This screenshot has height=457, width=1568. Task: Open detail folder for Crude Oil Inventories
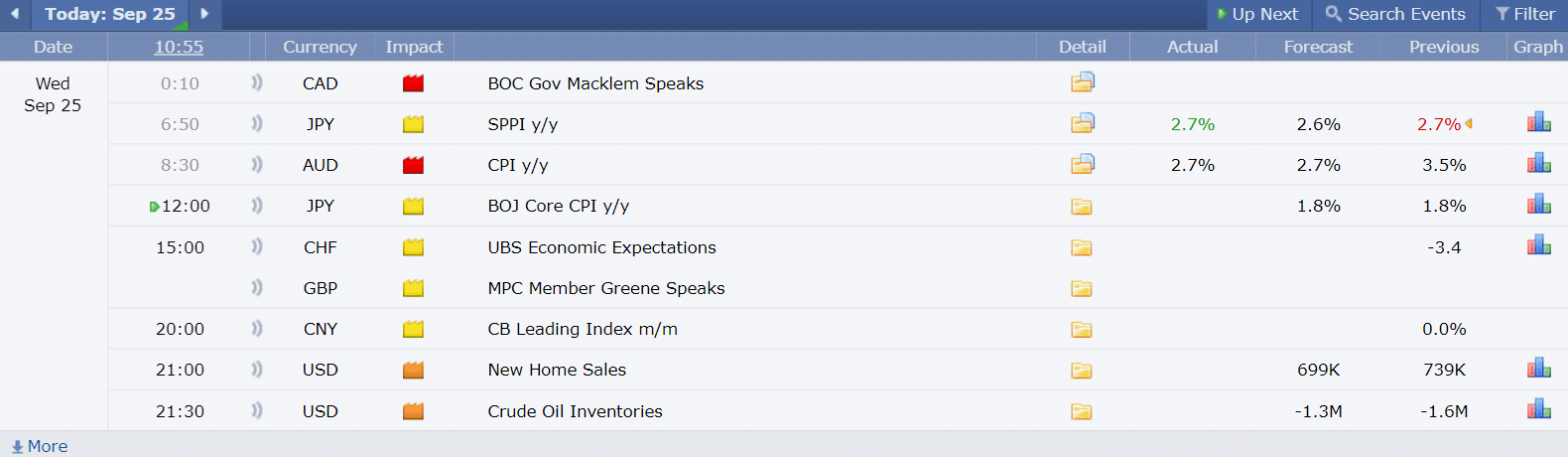(1082, 411)
